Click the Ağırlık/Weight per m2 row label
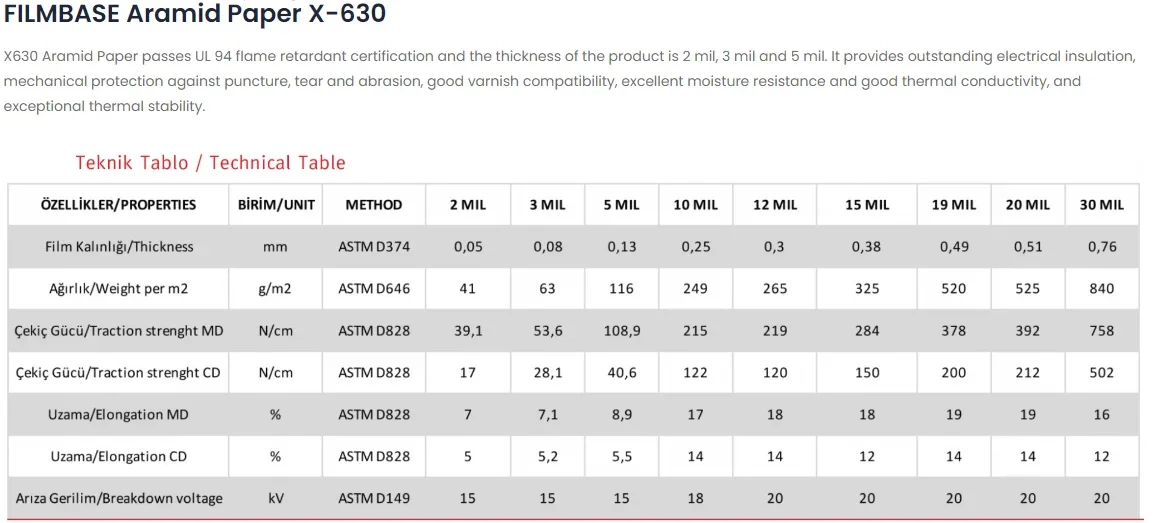This screenshot has width=1159, height=523. 119,289
